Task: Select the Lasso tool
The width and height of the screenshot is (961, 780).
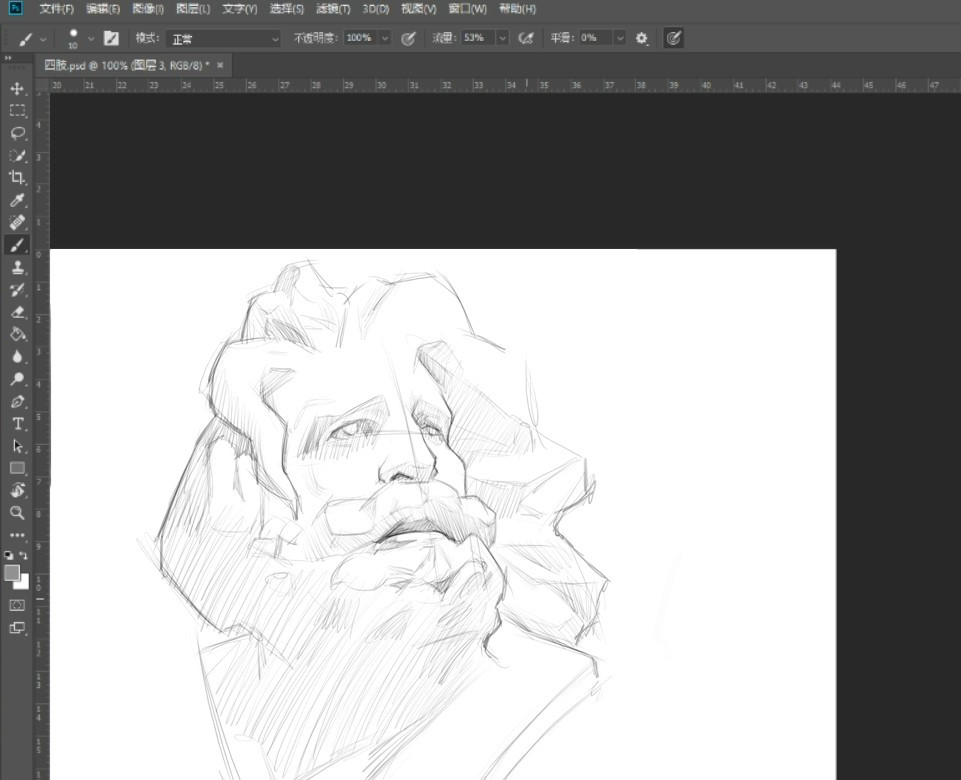Action: (x=17, y=133)
